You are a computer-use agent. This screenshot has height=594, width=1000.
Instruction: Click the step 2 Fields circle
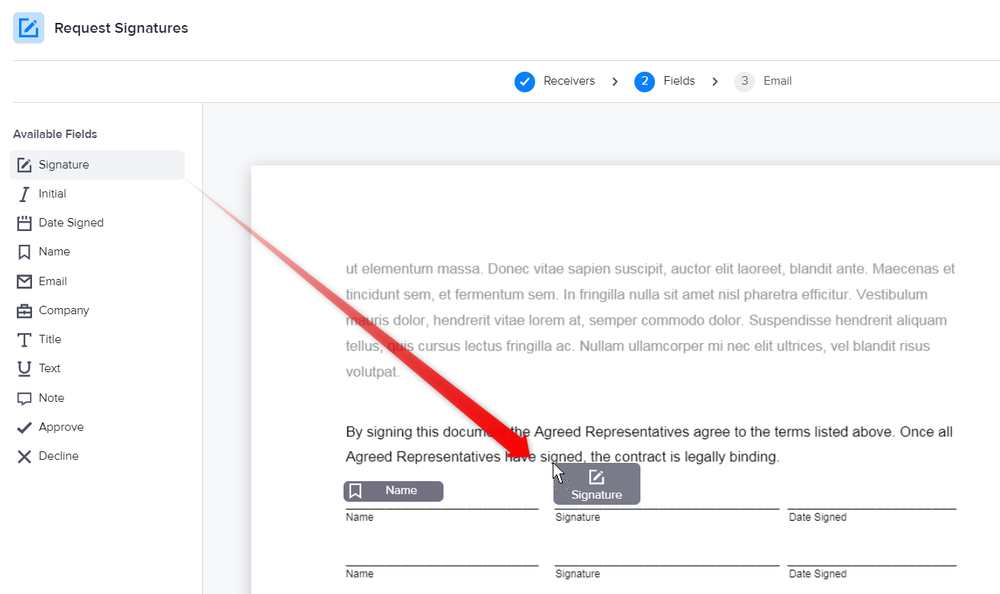point(644,82)
